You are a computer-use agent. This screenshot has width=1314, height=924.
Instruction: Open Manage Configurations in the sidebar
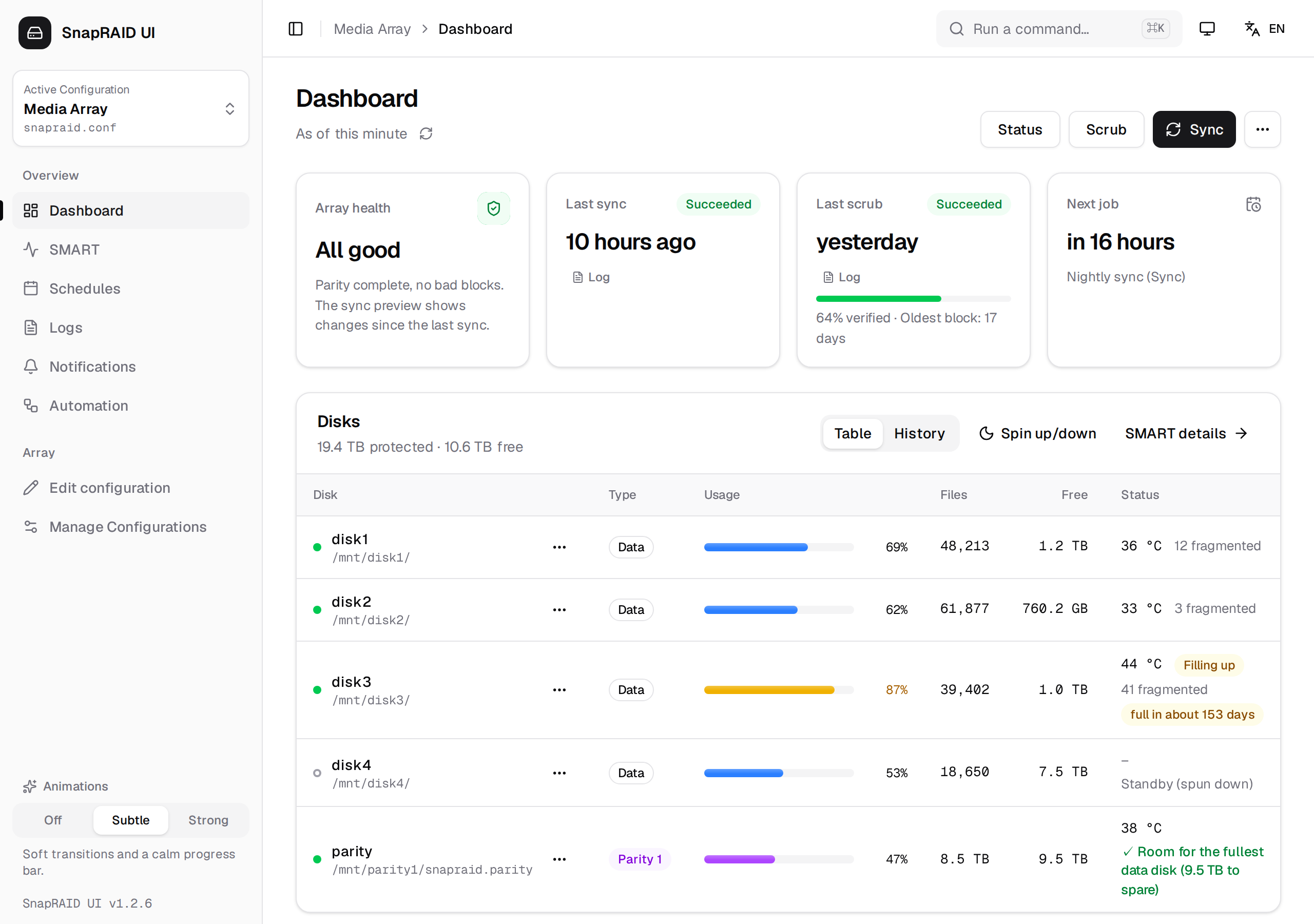(130, 527)
